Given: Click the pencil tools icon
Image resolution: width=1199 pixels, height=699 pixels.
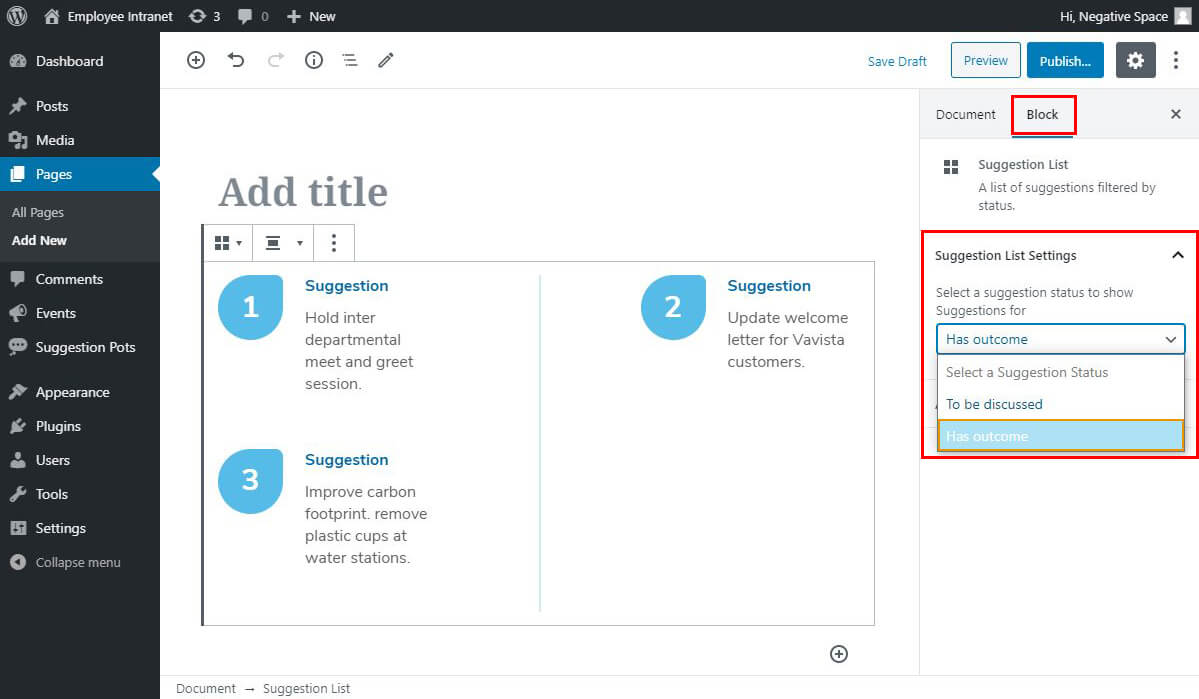Looking at the screenshot, I should (386, 60).
